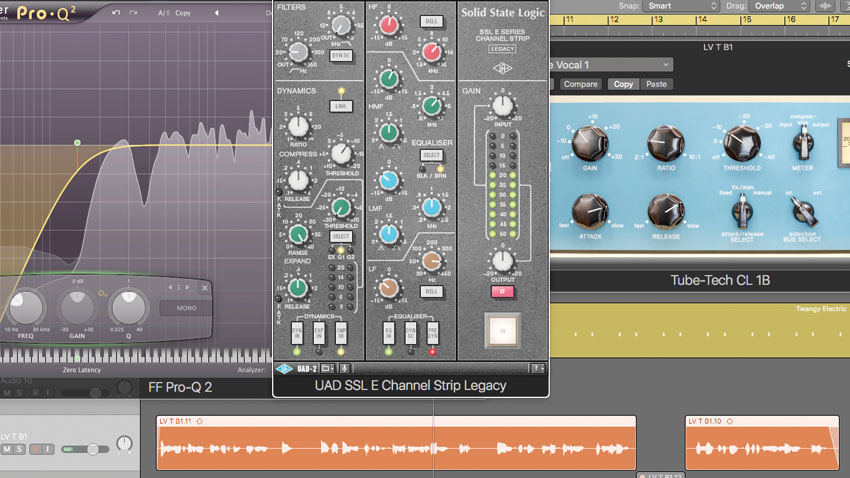850x478 pixels.
Task: Click the SSL INPUT gain knob
Action: (503, 106)
